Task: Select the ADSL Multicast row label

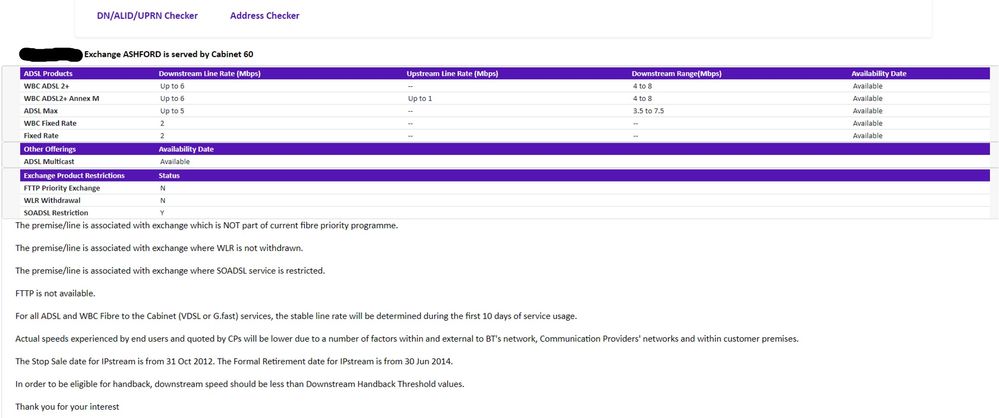Action: click(50, 161)
